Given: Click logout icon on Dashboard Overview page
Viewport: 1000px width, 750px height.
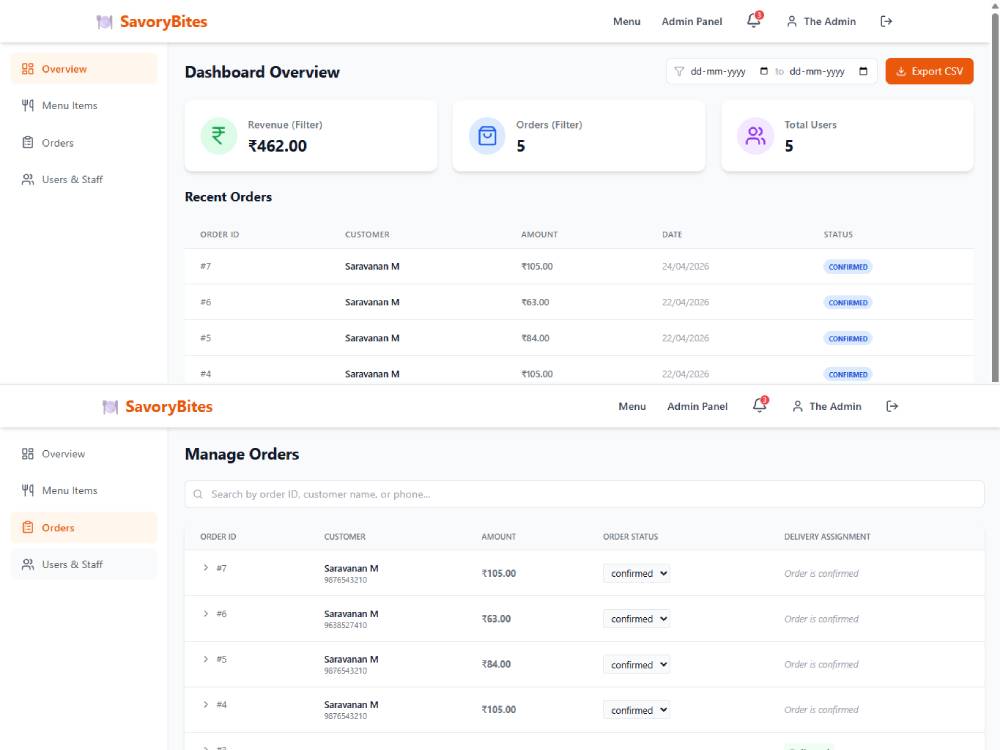Looking at the screenshot, I should (886, 21).
